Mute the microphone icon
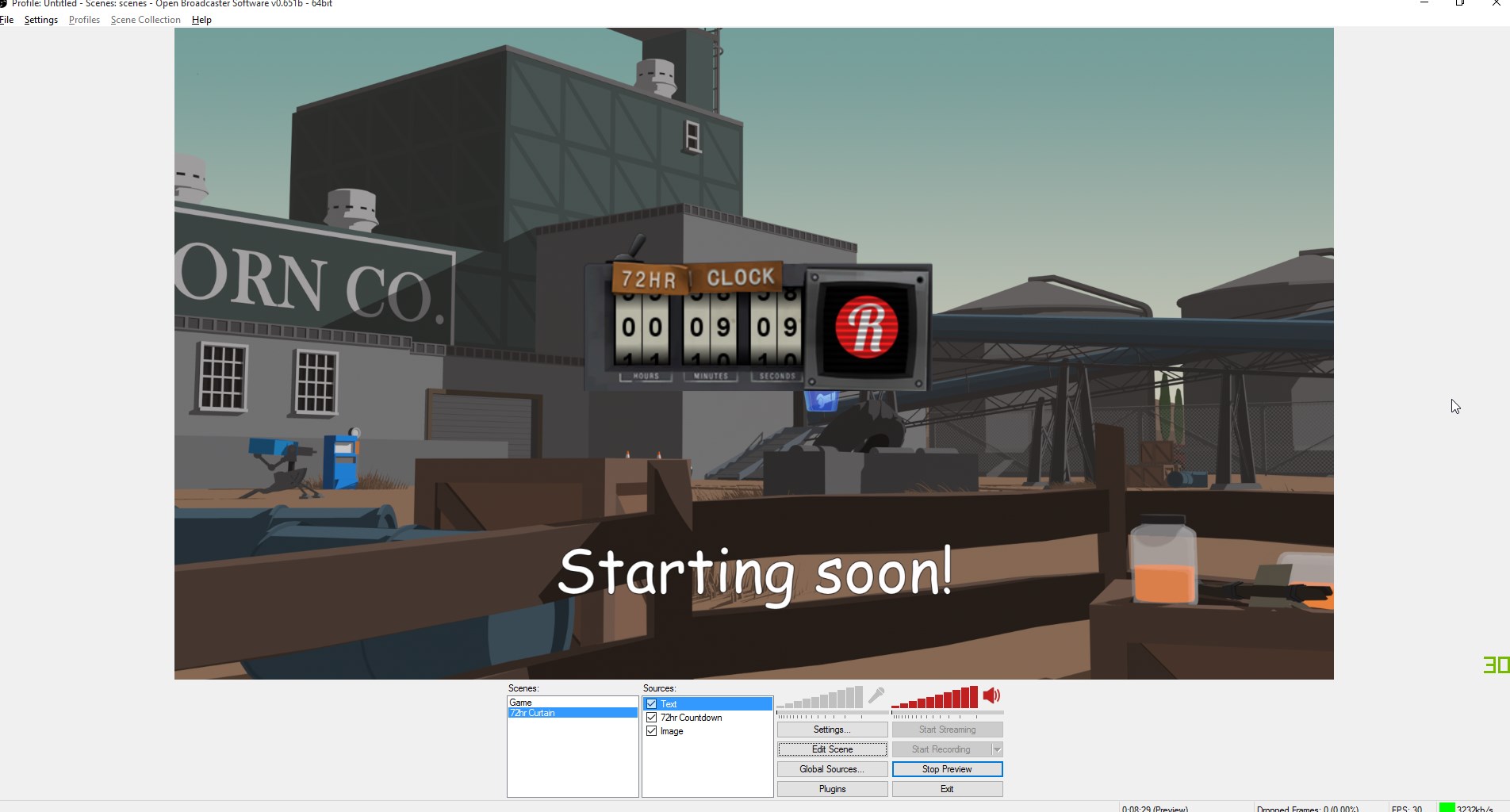Screen dimensions: 1510x812 (876, 696)
